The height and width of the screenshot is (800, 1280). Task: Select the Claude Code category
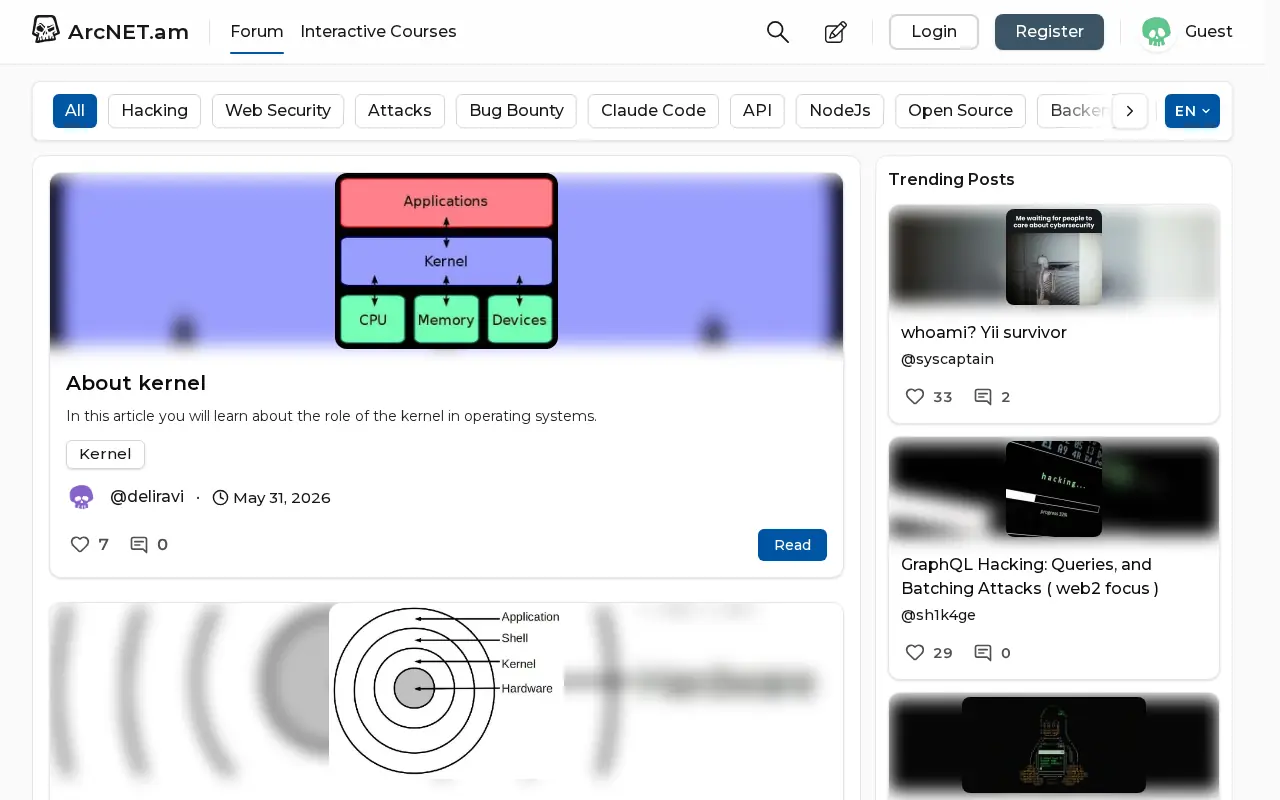[653, 111]
